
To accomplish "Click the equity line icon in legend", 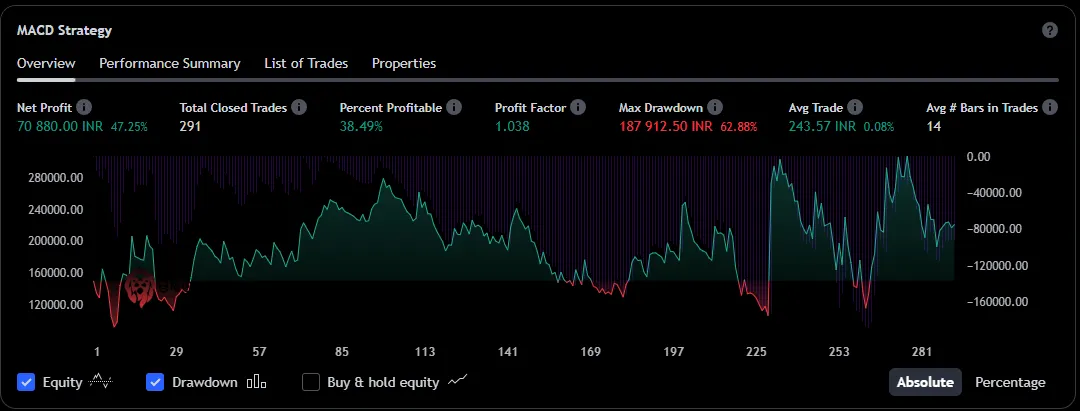I will click(102, 381).
